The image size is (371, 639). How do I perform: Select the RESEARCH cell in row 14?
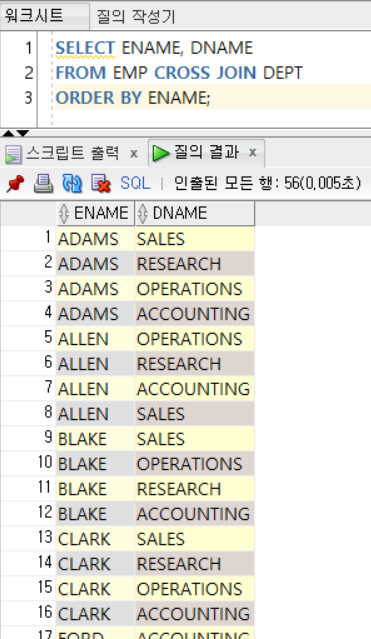click(x=194, y=564)
